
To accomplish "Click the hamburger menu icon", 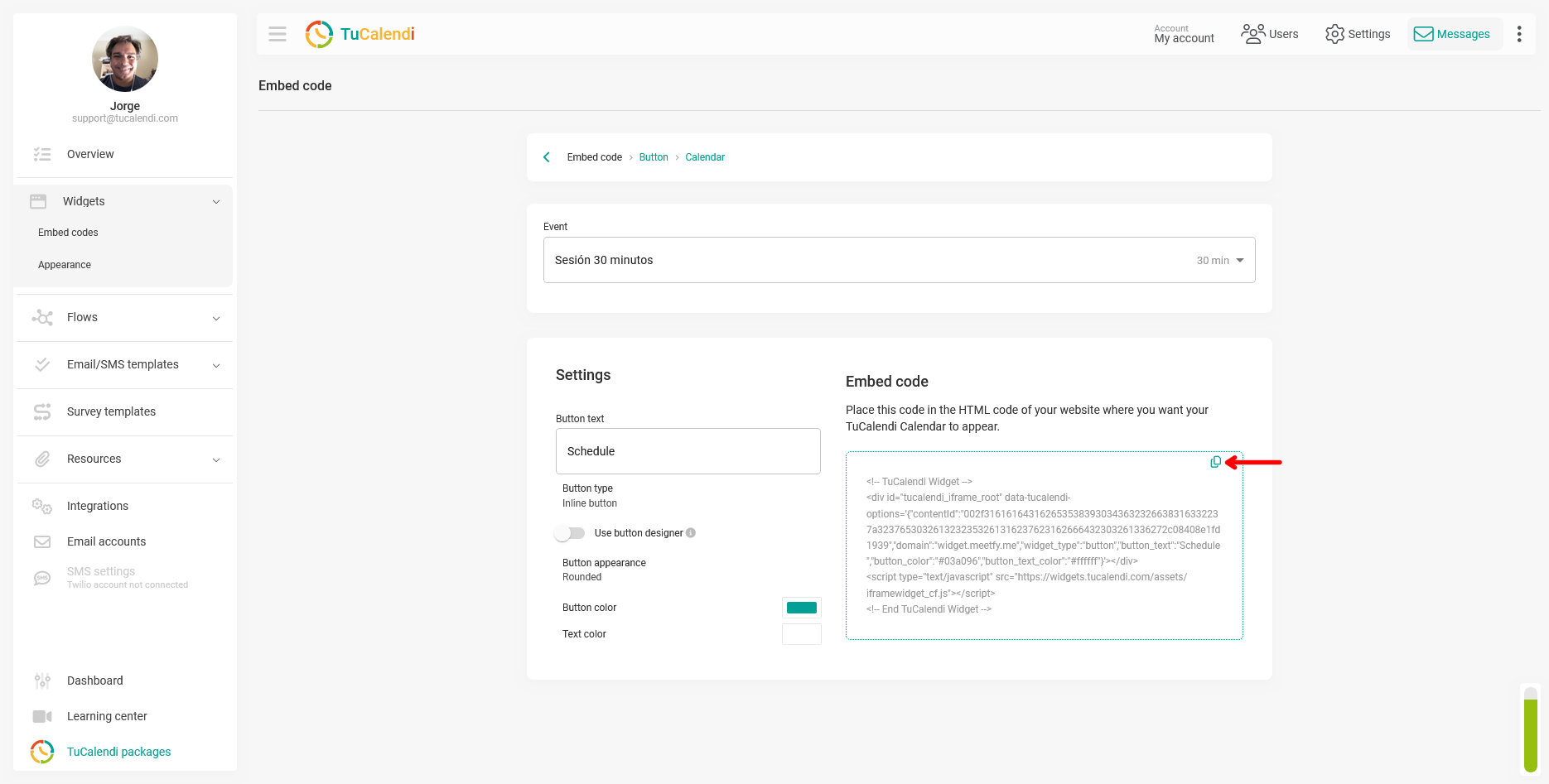I will pos(277,34).
